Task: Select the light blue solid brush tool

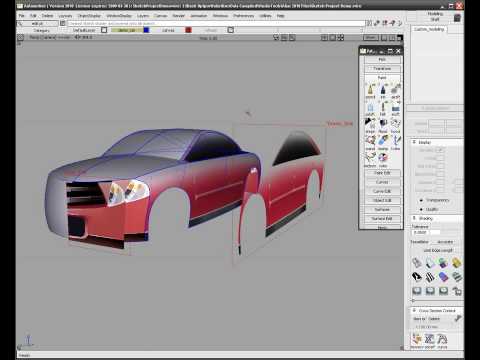Action: coord(370,109)
